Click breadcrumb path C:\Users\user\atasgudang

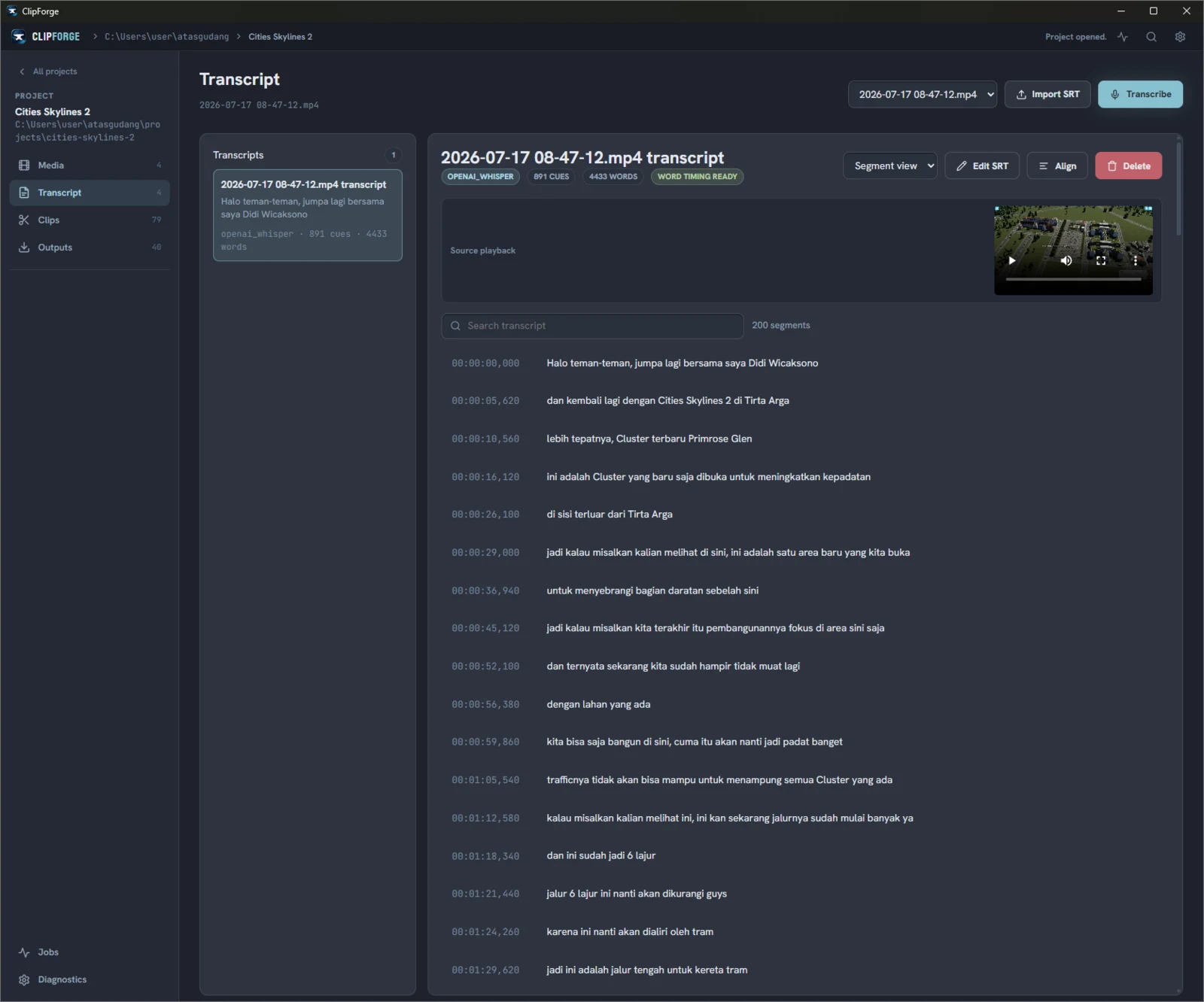(166, 37)
